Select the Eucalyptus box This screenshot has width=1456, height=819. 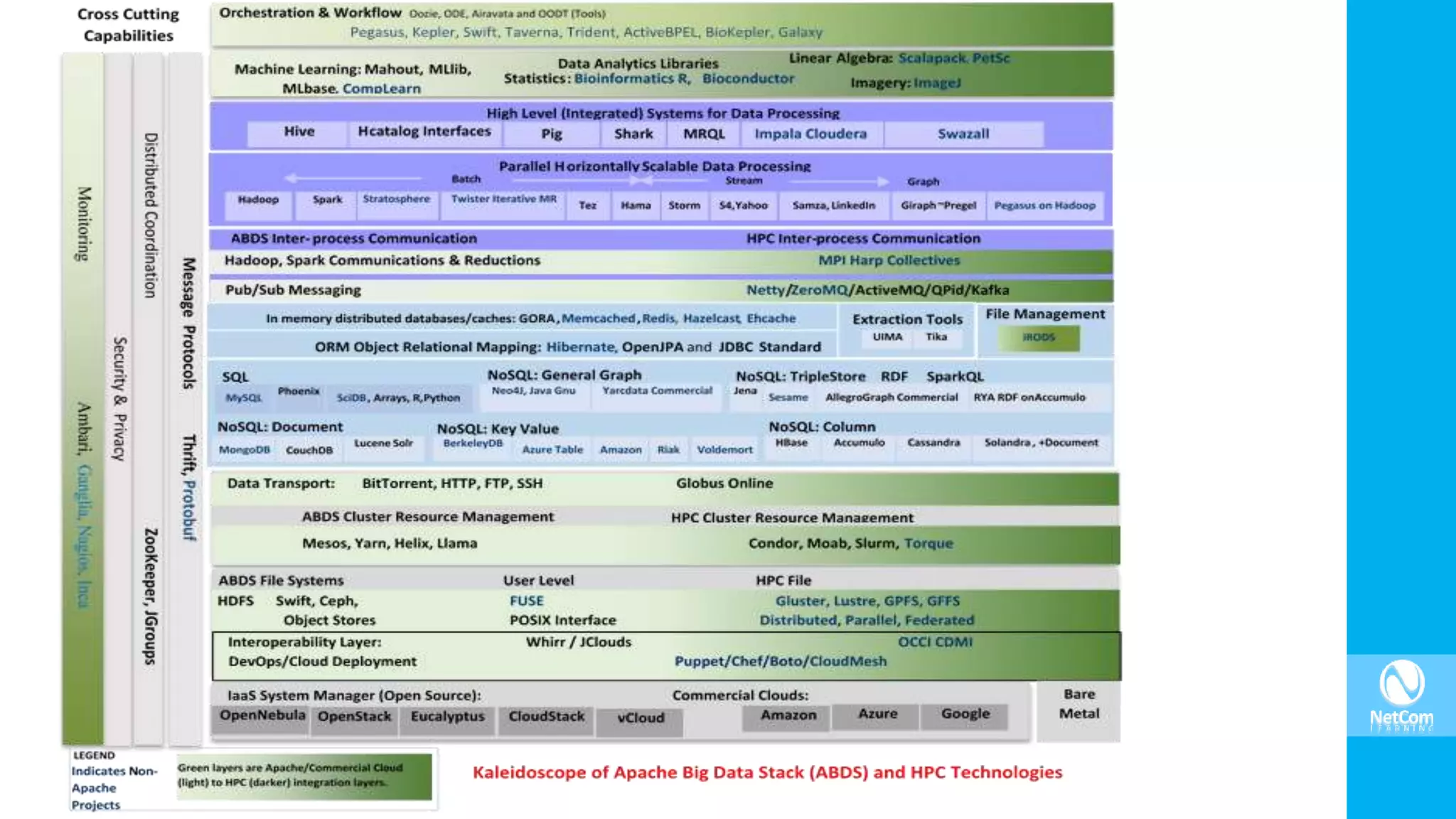[x=447, y=718]
